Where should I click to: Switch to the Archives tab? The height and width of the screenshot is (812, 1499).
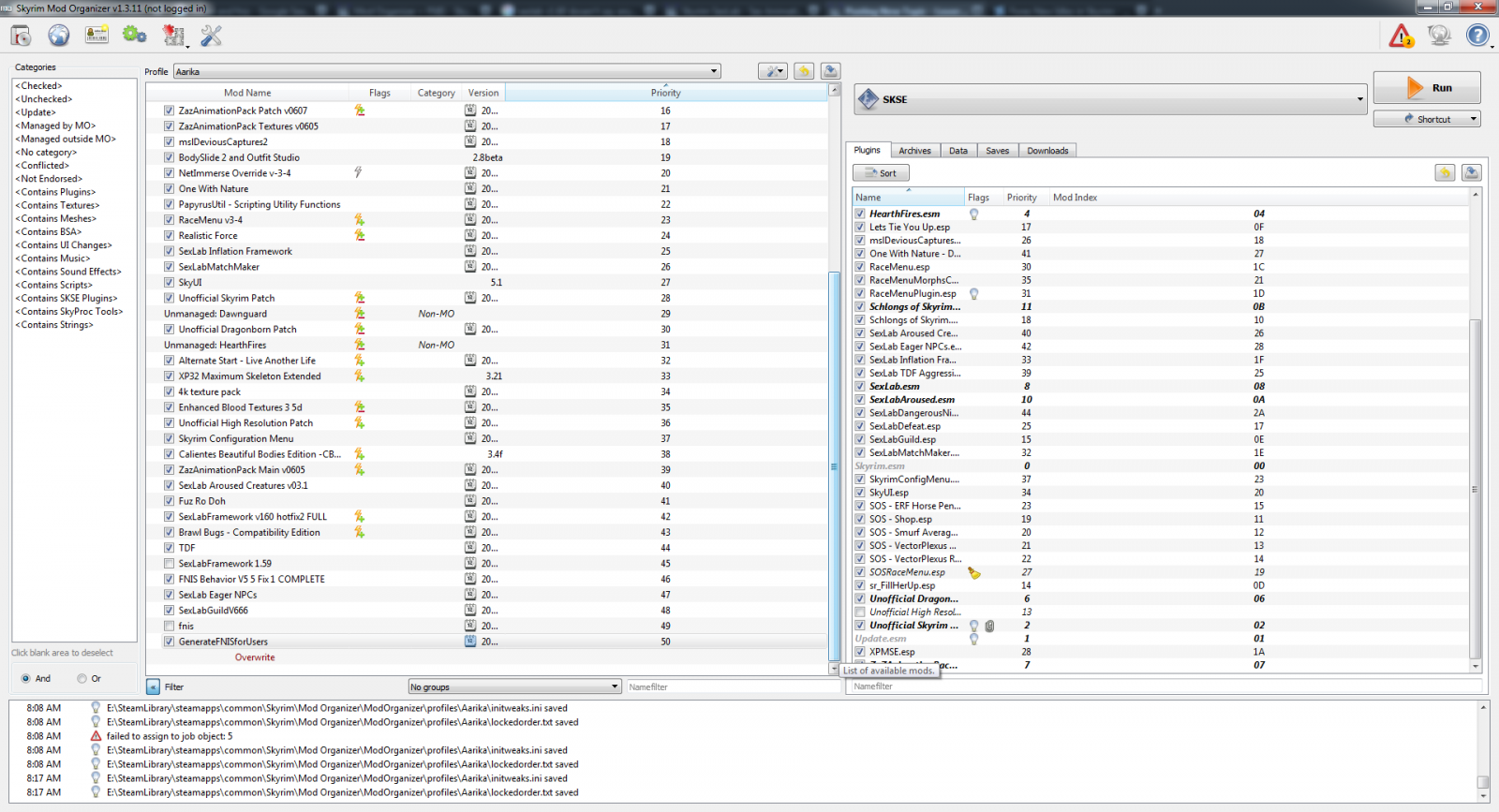(x=914, y=151)
